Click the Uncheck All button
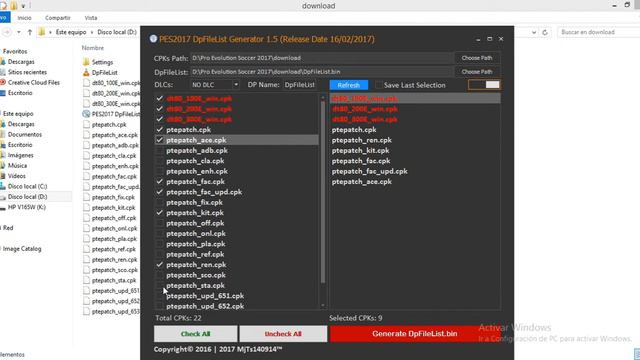The image size is (640, 360). tap(283, 333)
